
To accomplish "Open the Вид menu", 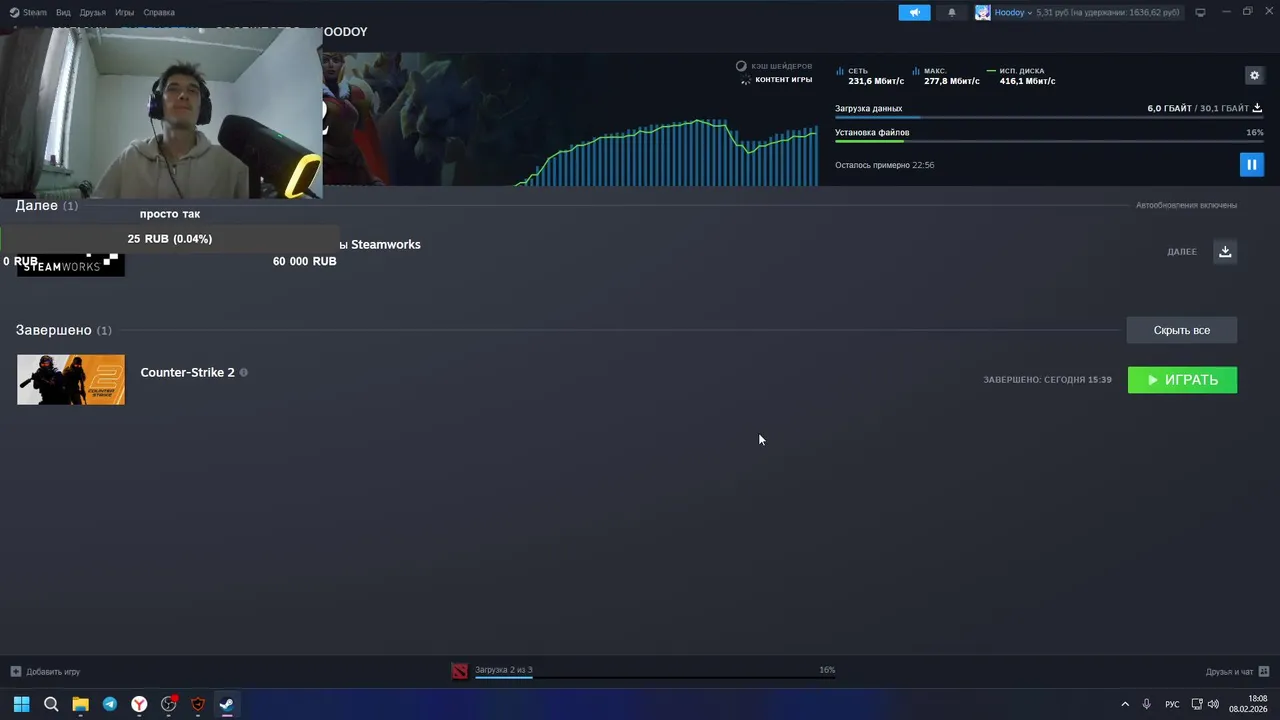I will click(x=63, y=12).
